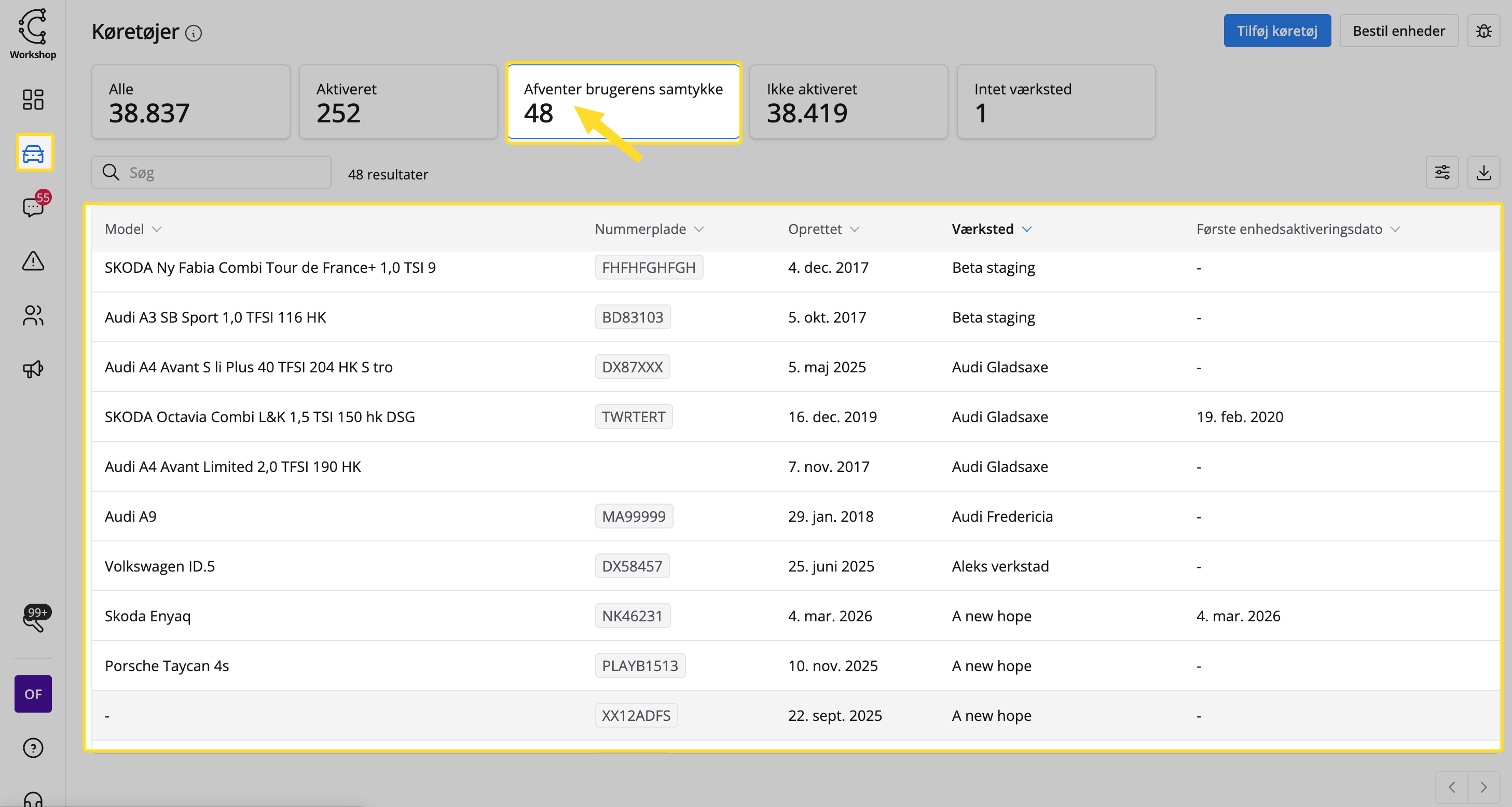Screen dimensions: 1512x807
Task: Open the users people icon
Action: 33,315
